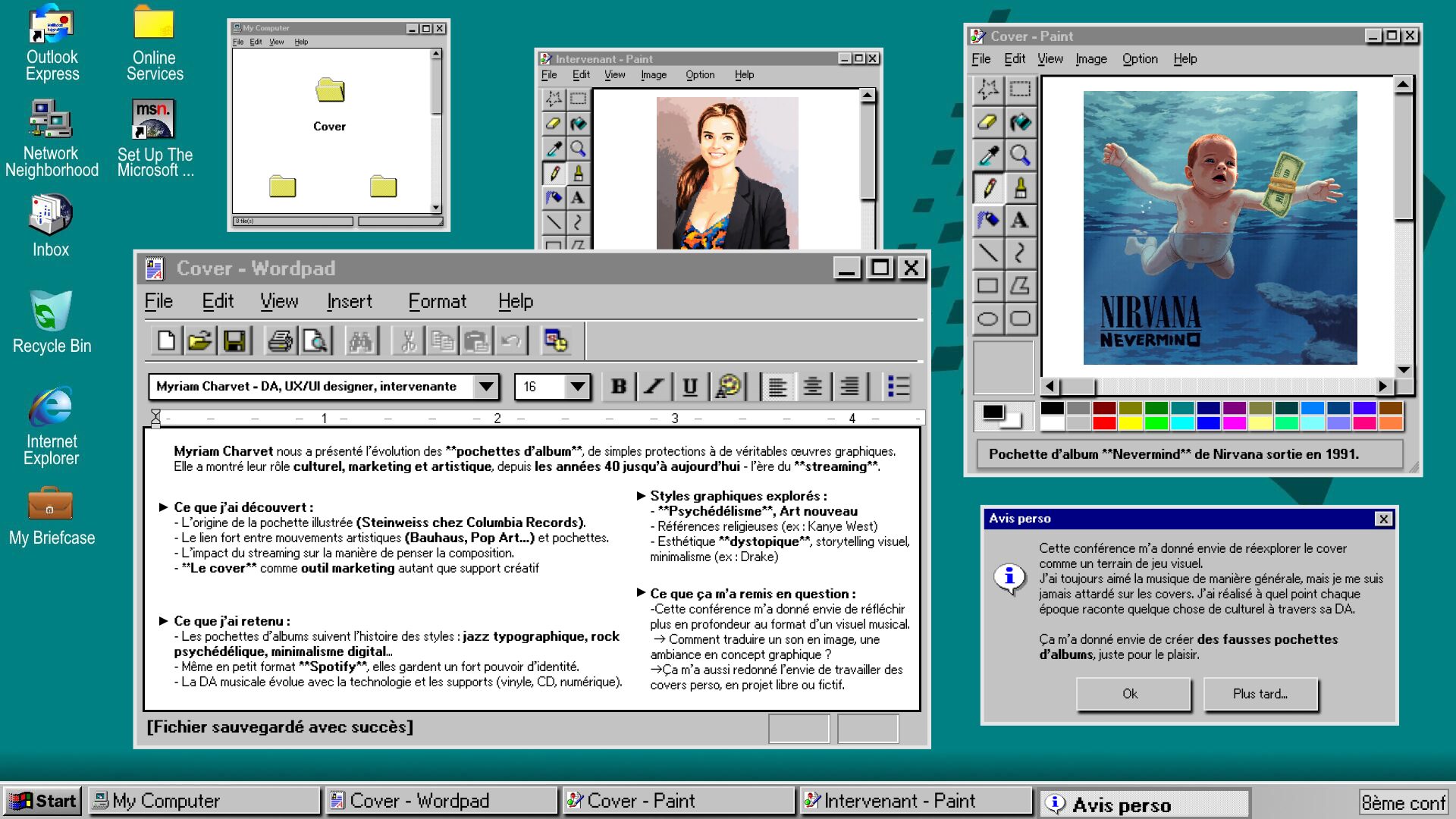Click the Find binoculars icon in Wordpad
1456x819 pixels.
pos(360,341)
